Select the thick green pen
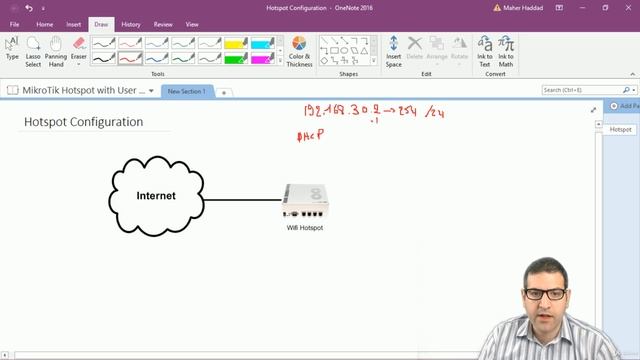 coord(183,58)
